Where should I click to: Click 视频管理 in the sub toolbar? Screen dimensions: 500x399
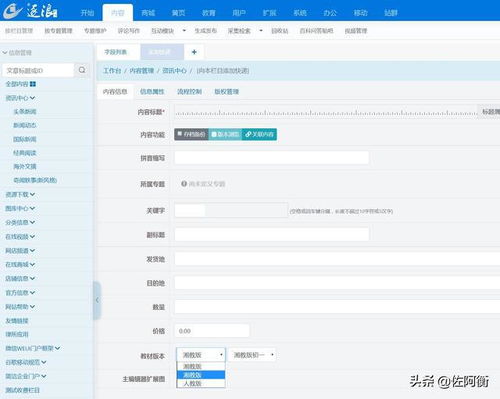(x=356, y=31)
